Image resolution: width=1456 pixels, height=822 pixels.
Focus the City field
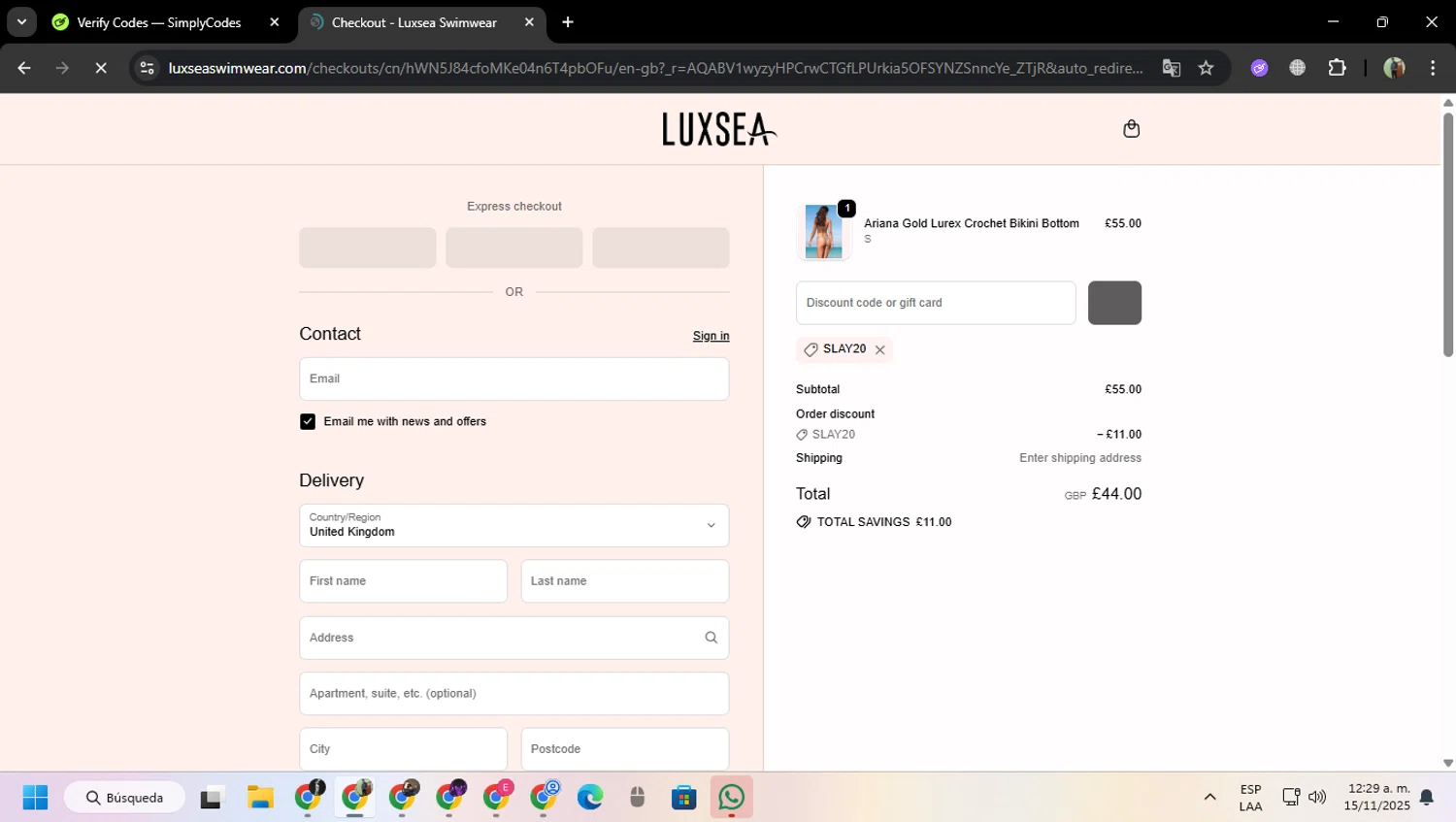(403, 749)
